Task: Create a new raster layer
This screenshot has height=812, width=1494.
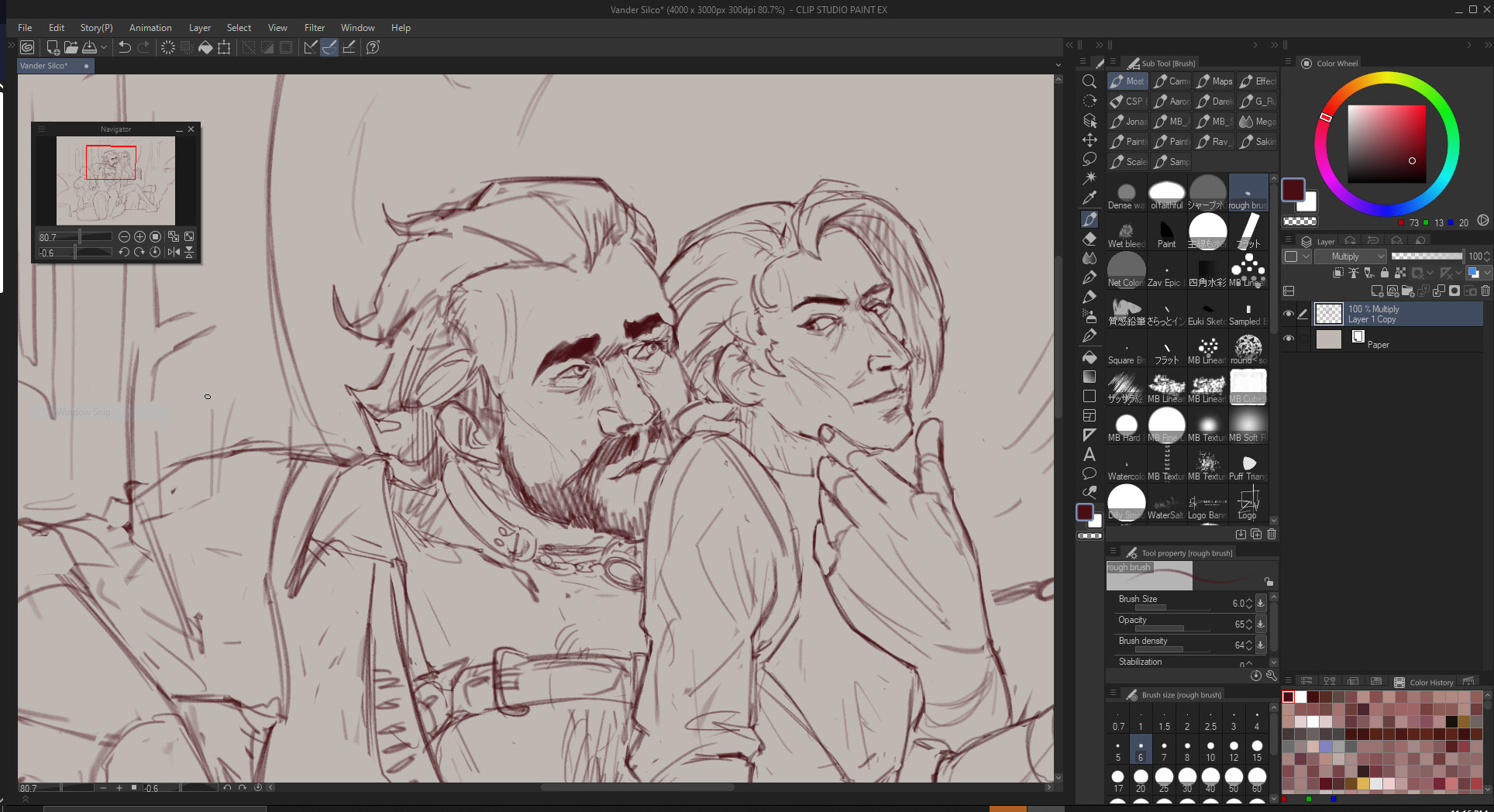Action: click(x=1377, y=291)
